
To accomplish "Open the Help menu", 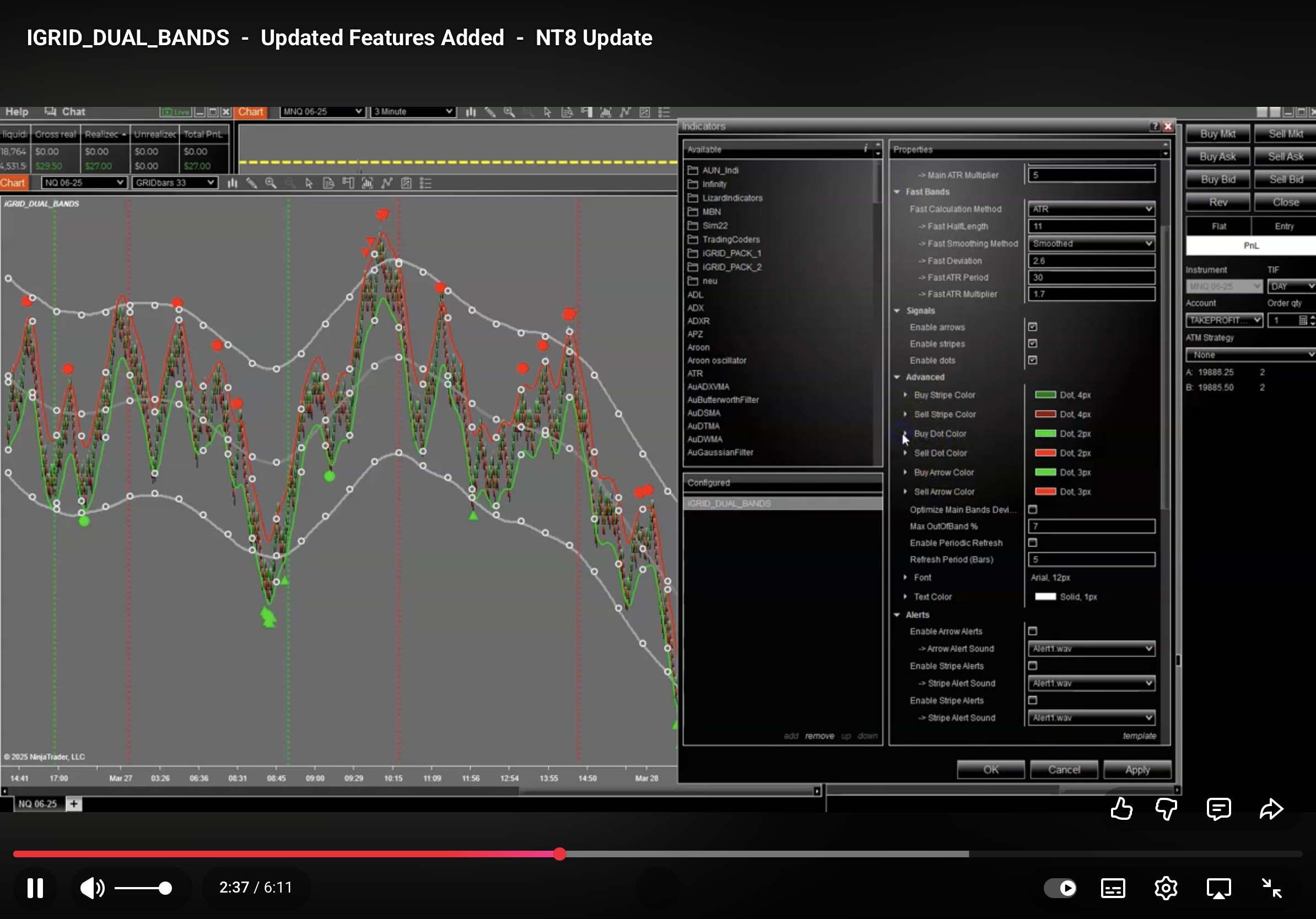I will point(17,112).
